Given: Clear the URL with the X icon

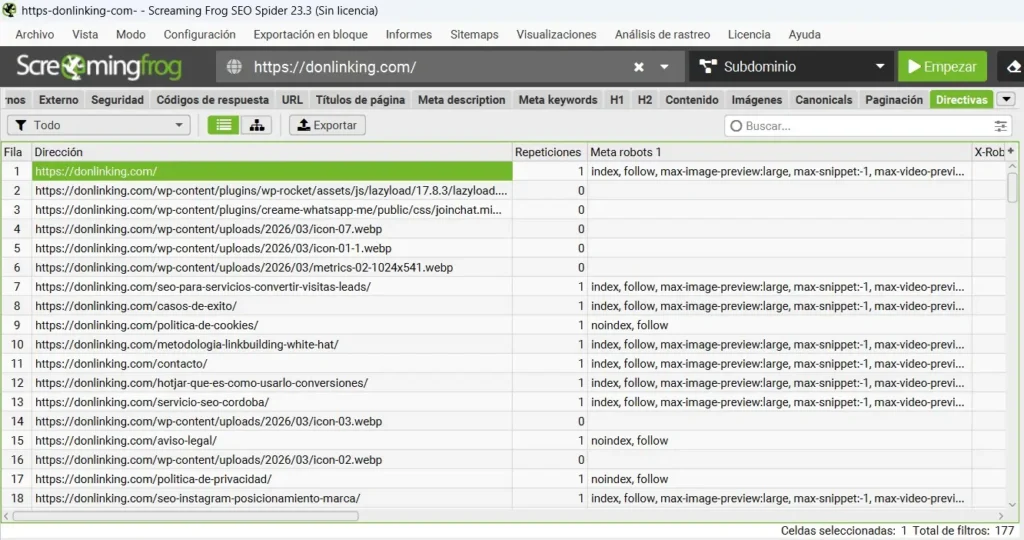Looking at the screenshot, I should click(x=639, y=67).
